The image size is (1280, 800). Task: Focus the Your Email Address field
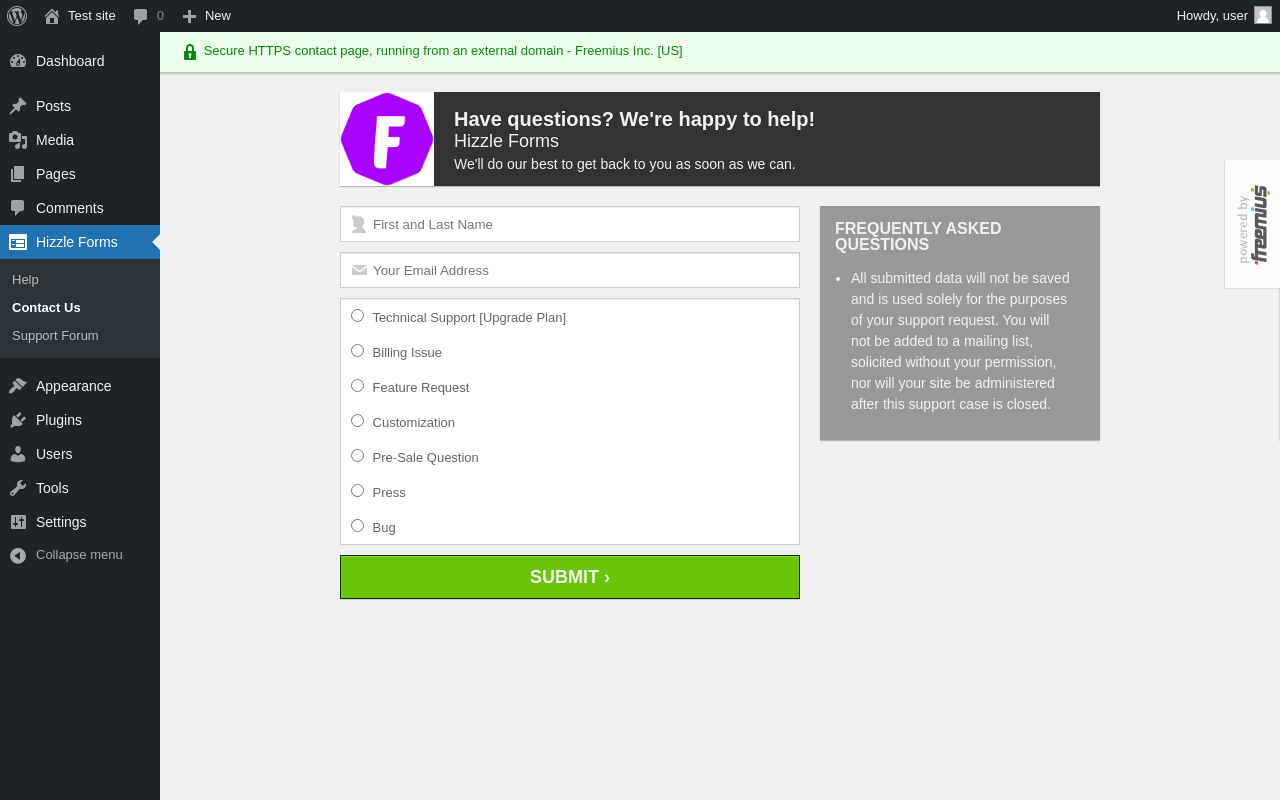click(570, 270)
